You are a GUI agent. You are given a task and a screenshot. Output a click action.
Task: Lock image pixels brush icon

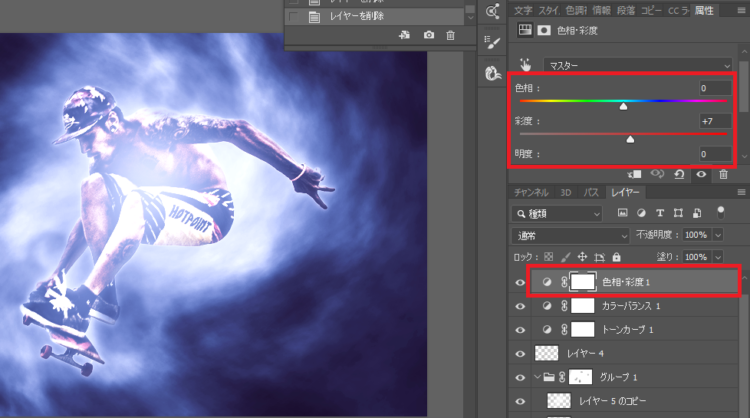point(565,257)
